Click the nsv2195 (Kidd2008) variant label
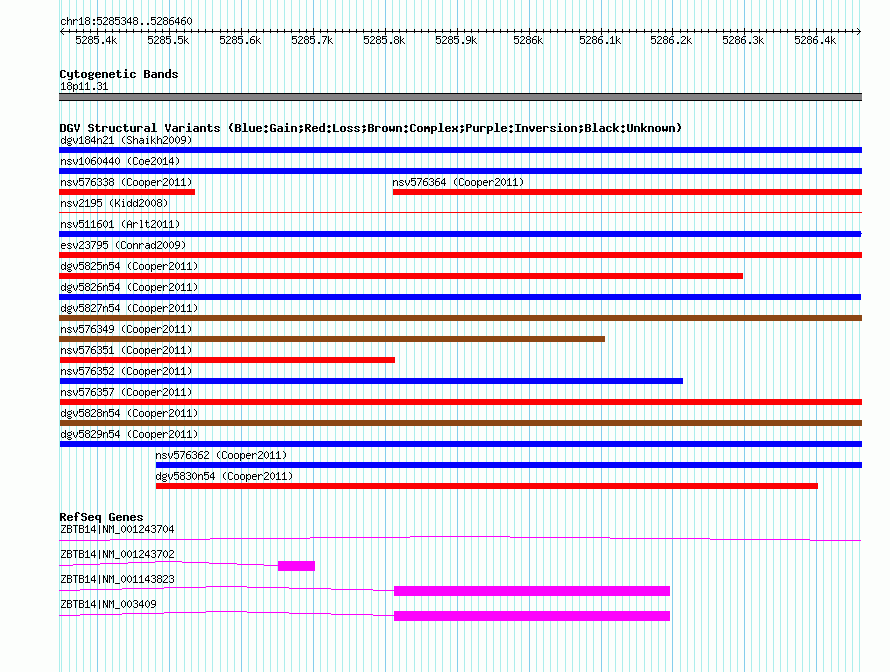Viewport: 890px width, 672px height. pyautogui.click(x=114, y=203)
